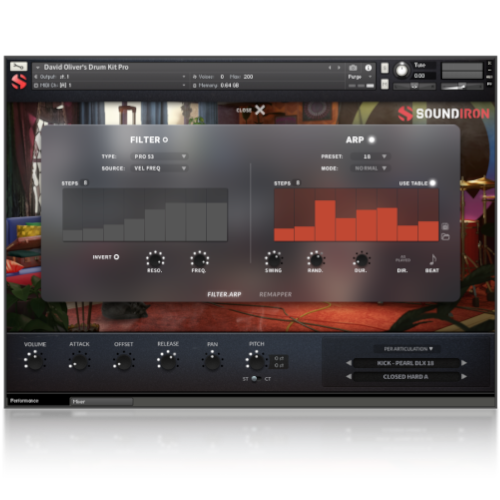Switch to the Remapper page
500x500 pixels.
(x=275, y=294)
